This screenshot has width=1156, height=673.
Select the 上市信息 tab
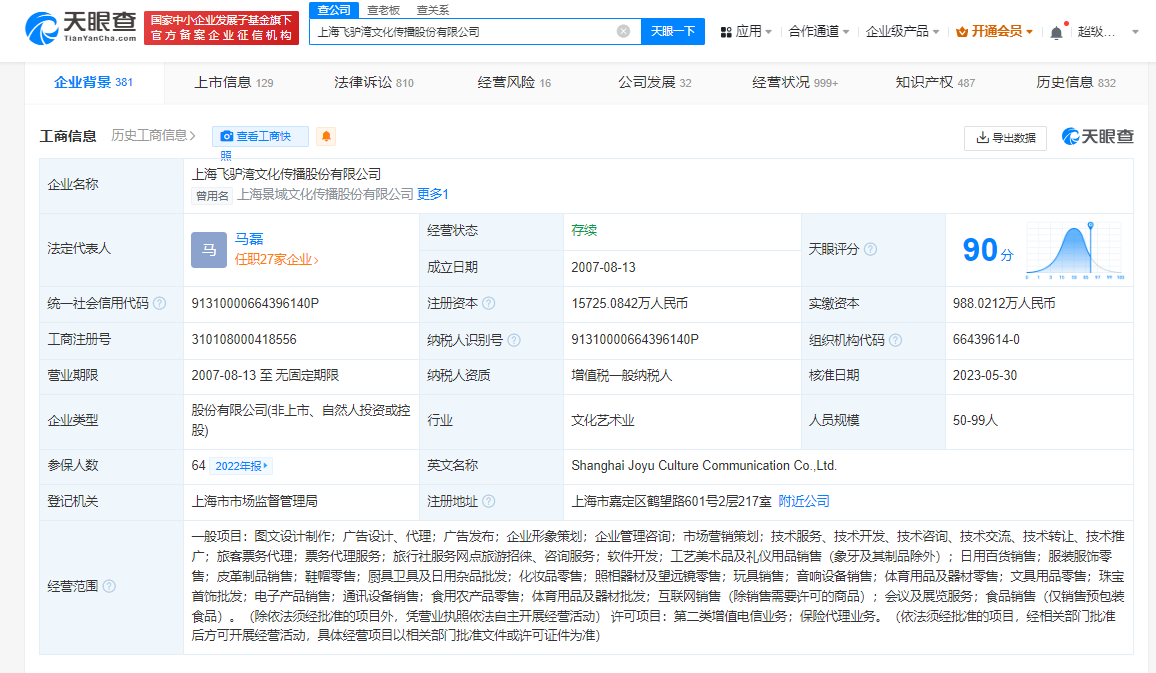(234, 83)
